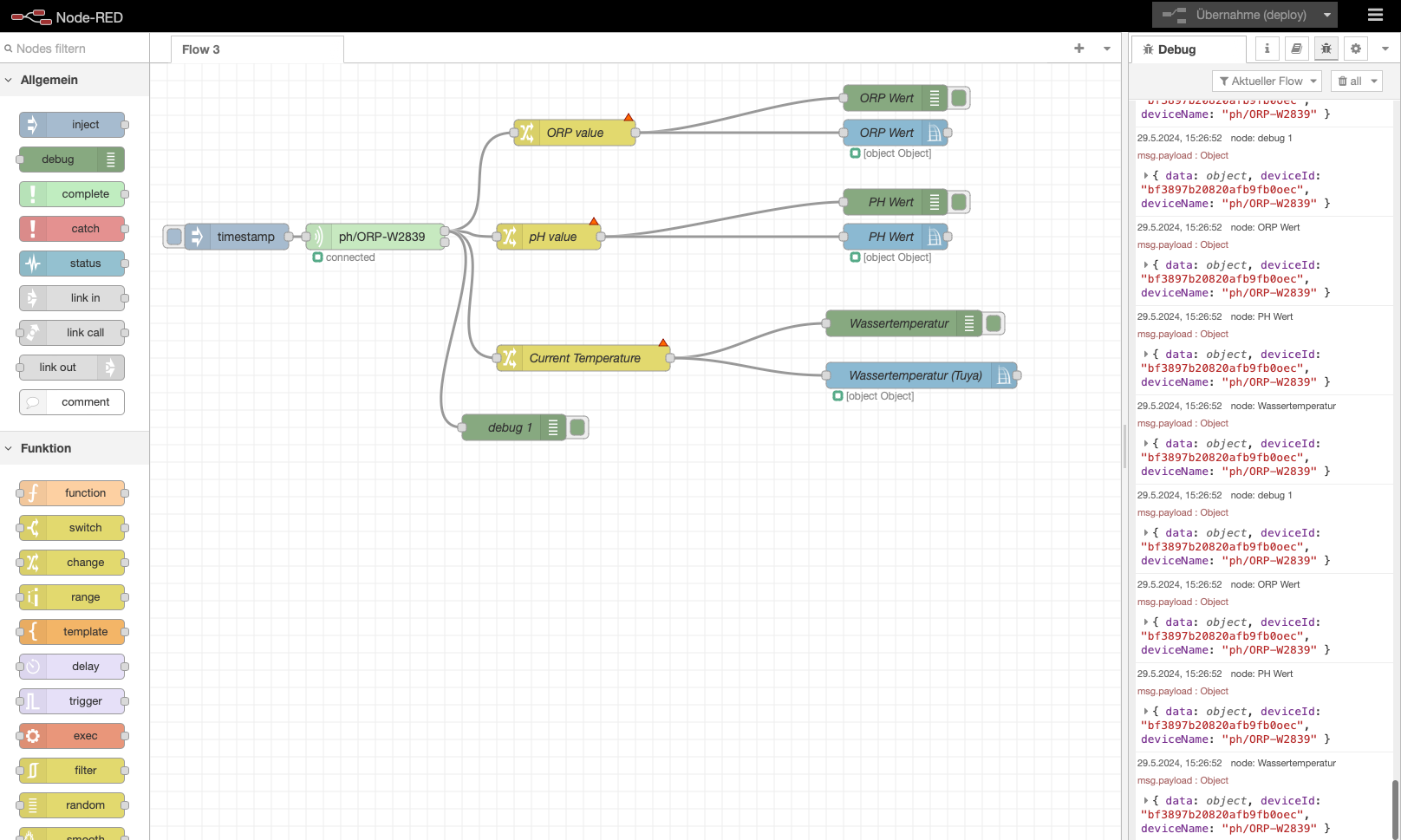Select the blue PH Wert node
The width and height of the screenshot is (1401, 840).
(896, 237)
